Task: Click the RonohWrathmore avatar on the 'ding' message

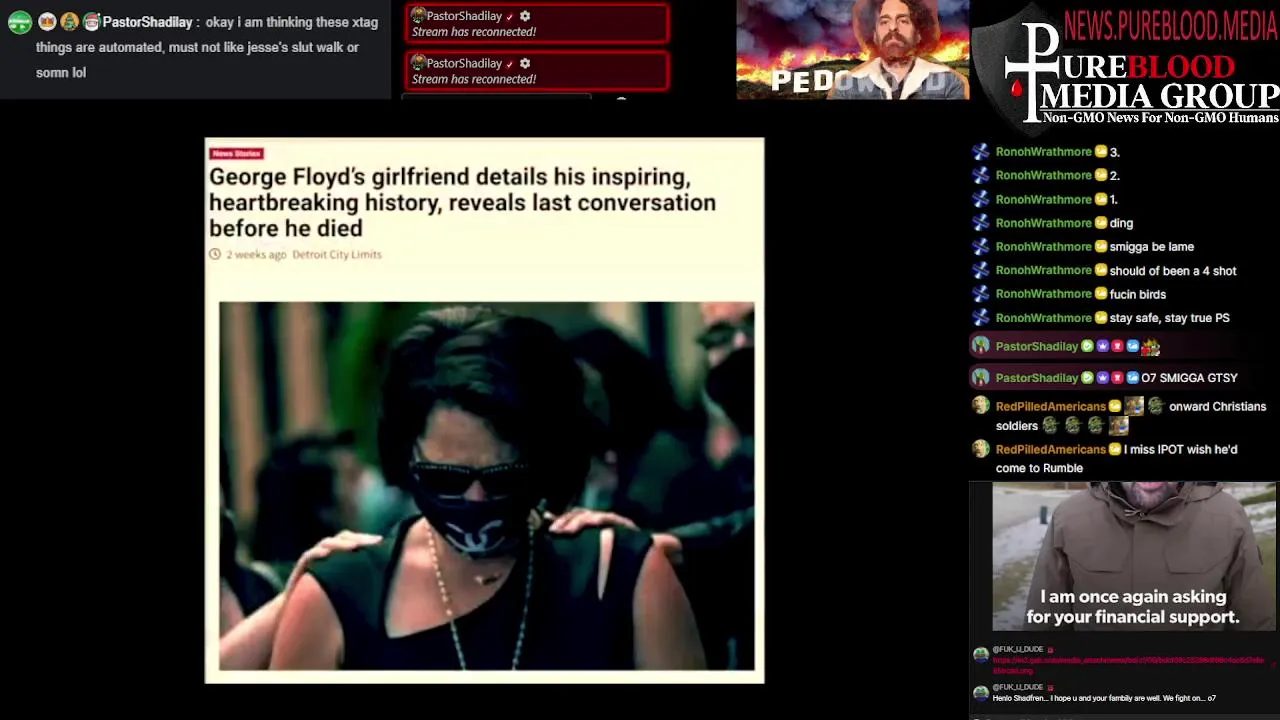Action: (x=981, y=223)
